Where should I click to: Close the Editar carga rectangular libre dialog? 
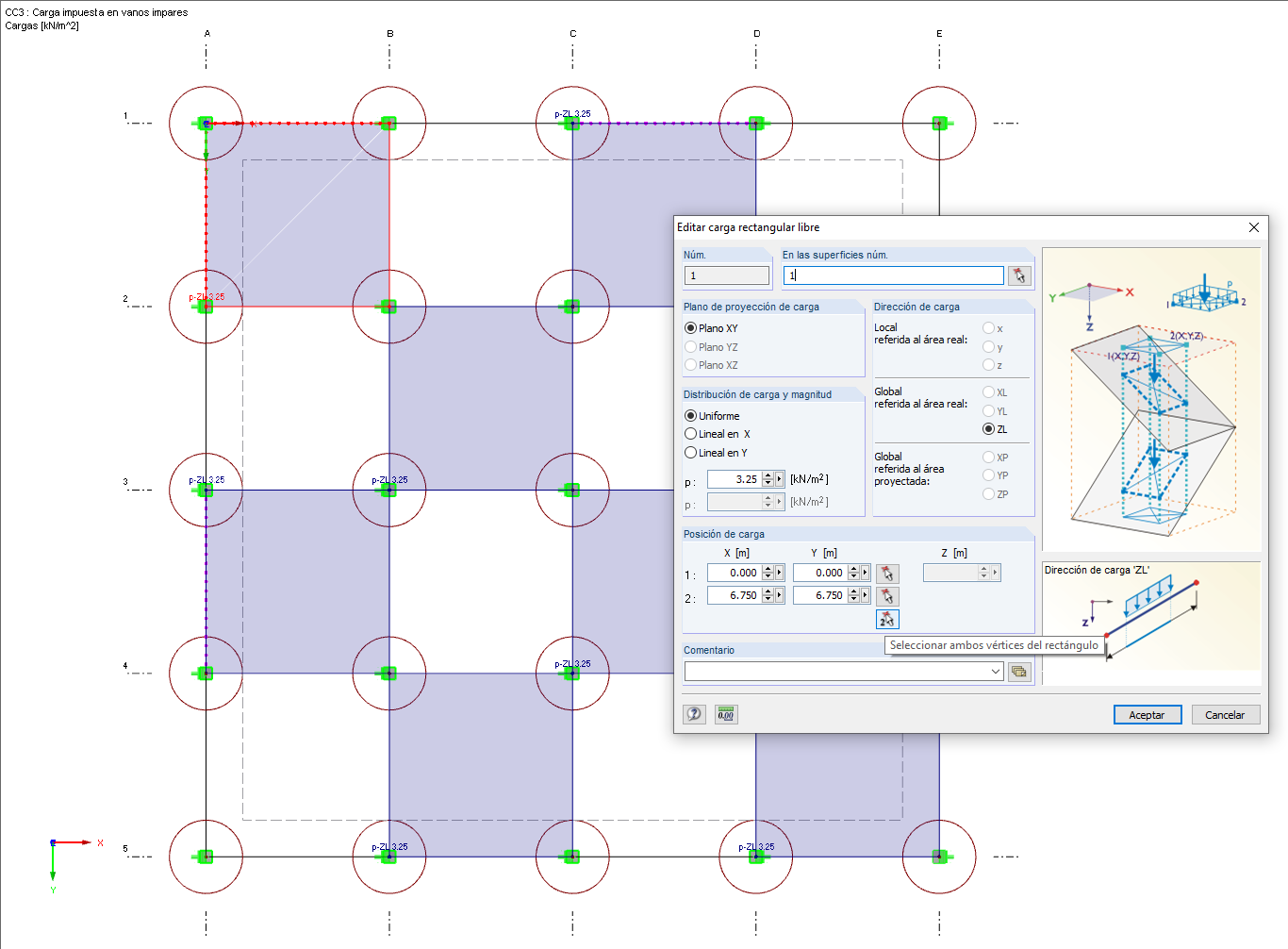click(1253, 227)
